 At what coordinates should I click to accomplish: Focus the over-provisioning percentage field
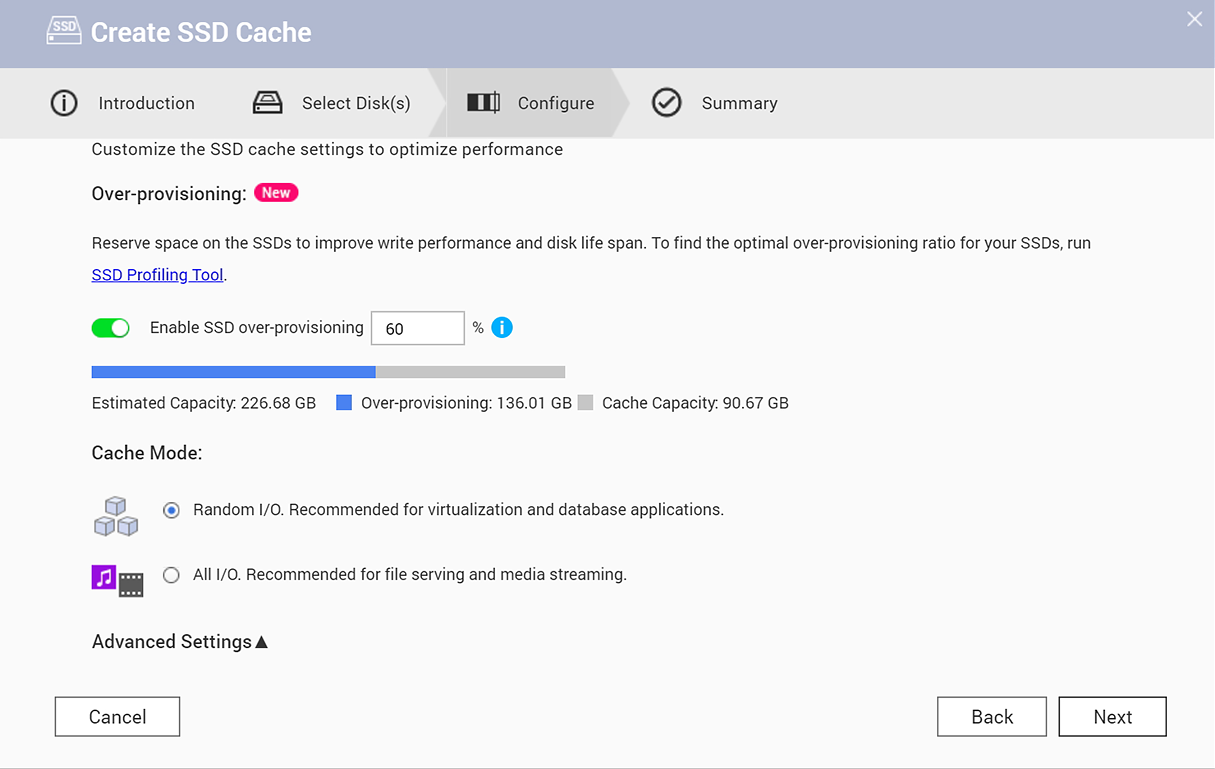417,328
